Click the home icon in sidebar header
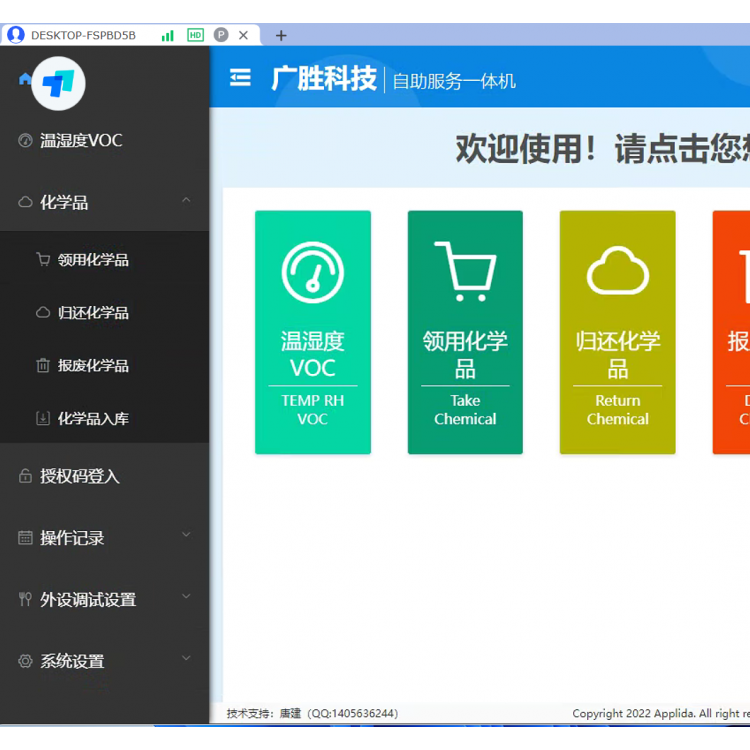 (x=25, y=79)
